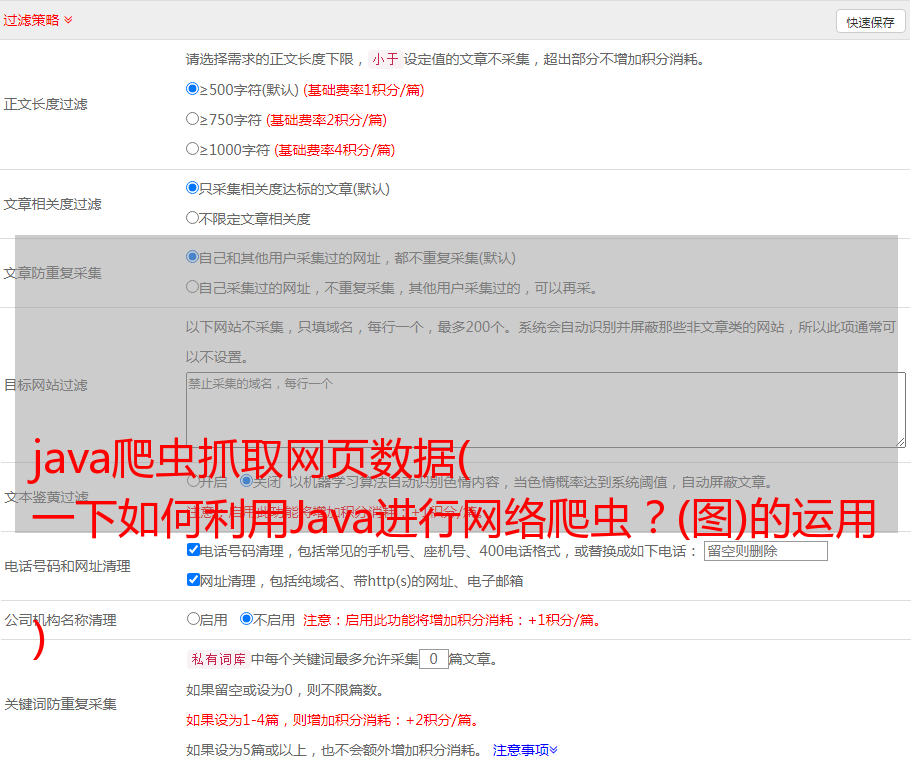Select the ≥500字符 default length option
The height and width of the screenshot is (768, 912).
(x=193, y=89)
